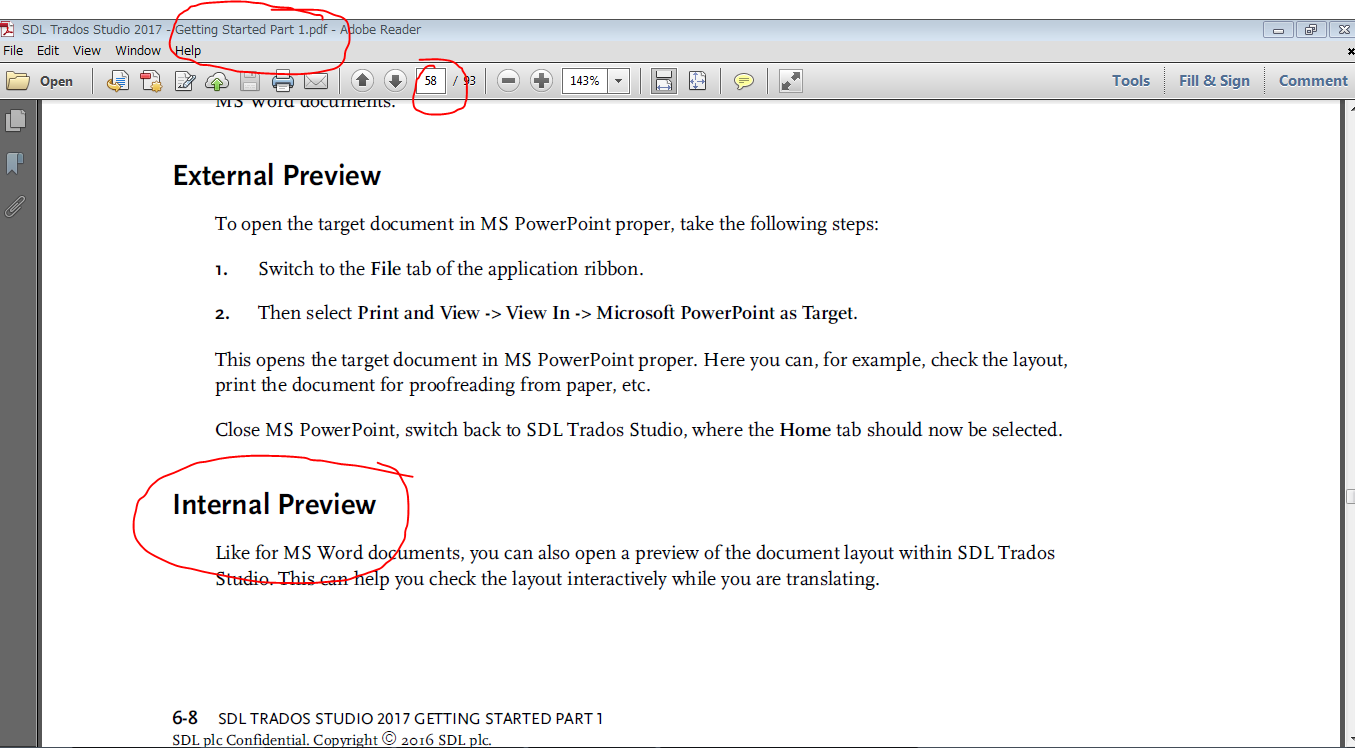Go to the previous page with up arrow
Viewport: 1355px width, 748px height.
tap(362, 81)
